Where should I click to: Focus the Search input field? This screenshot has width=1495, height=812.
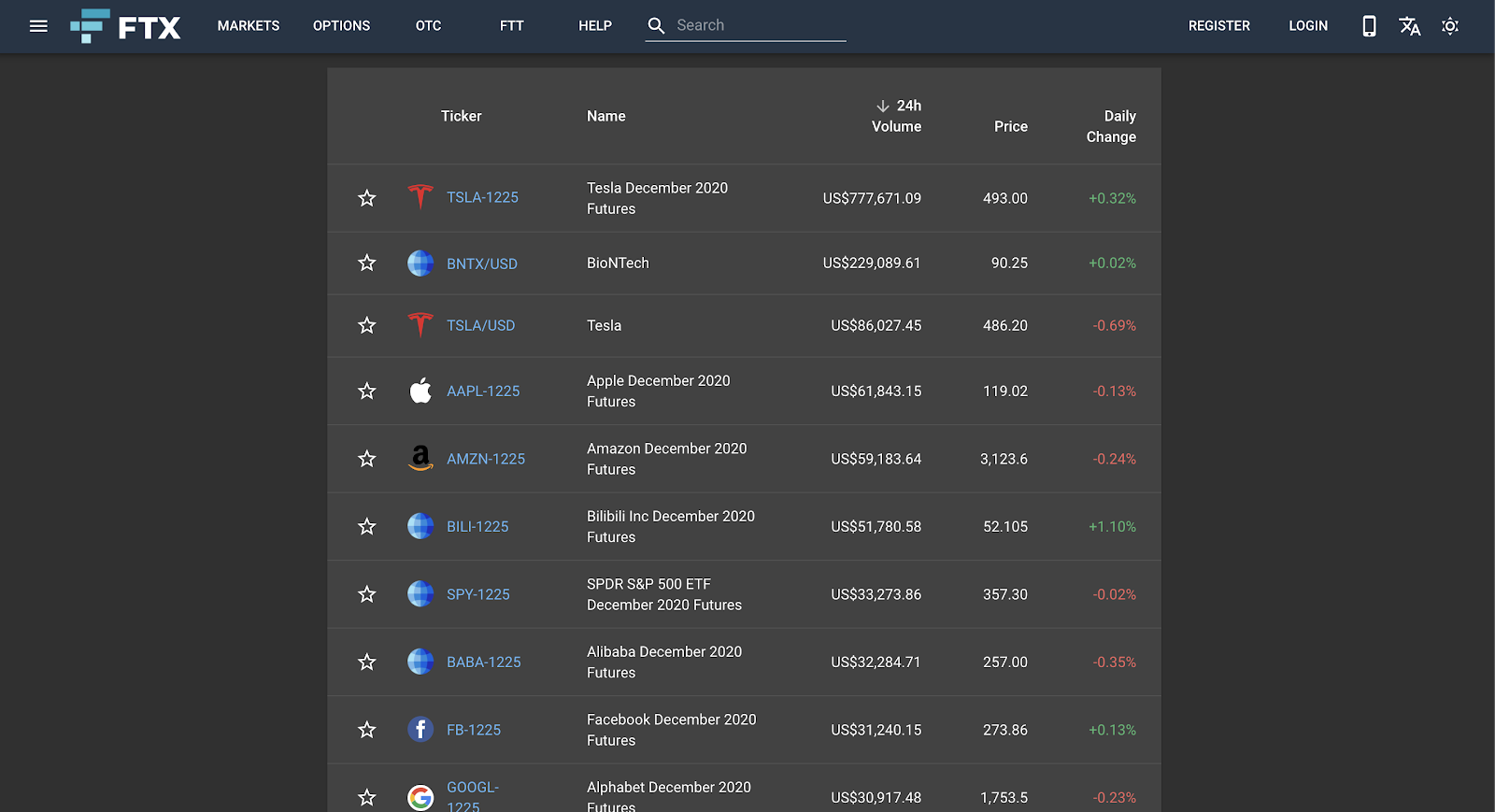[760, 25]
